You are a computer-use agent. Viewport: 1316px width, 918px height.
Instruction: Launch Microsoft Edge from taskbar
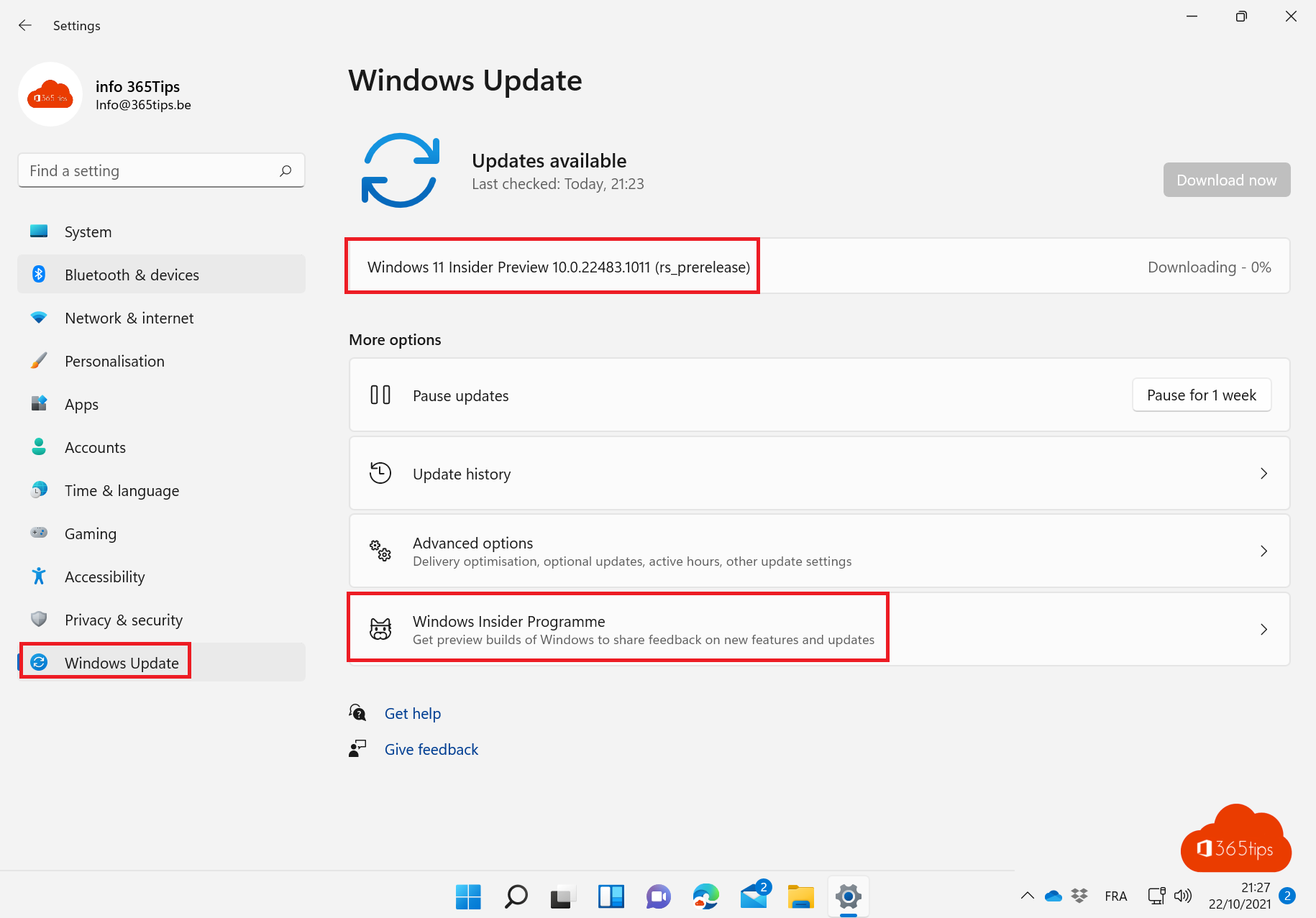(705, 896)
